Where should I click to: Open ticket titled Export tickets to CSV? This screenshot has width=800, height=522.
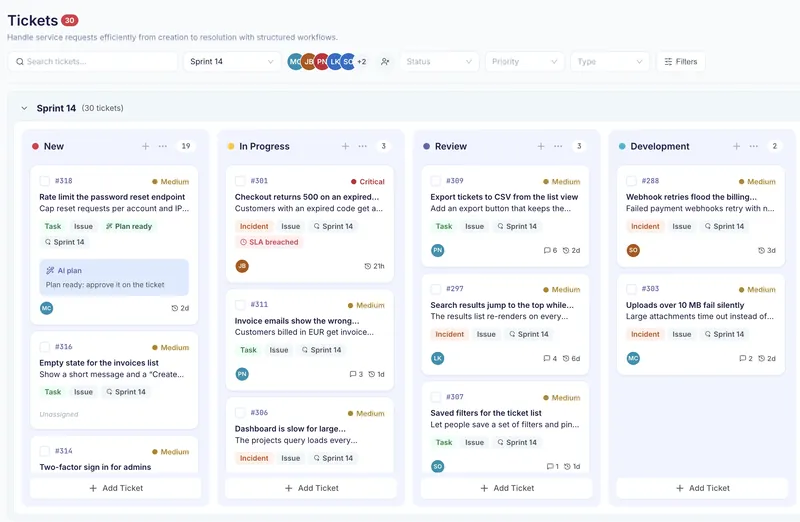pyautogui.click(x=504, y=197)
